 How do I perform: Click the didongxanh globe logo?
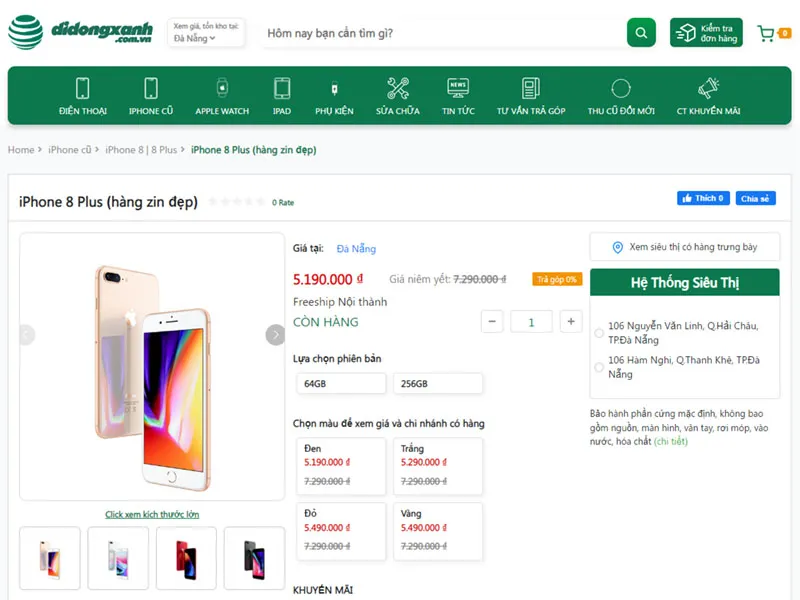pos(26,32)
